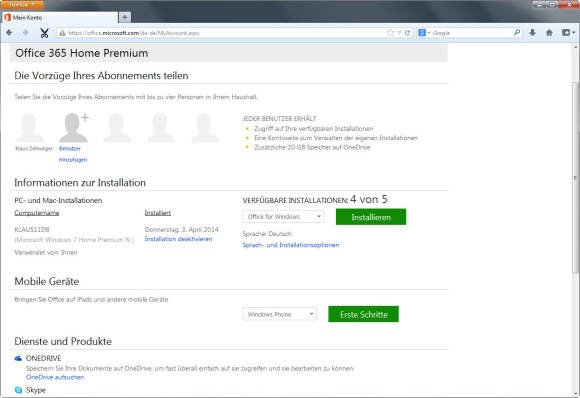Open Sprach- und Installationsoptionen link
Image resolution: width=580 pixels, height=398 pixels.
click(291, 245)
